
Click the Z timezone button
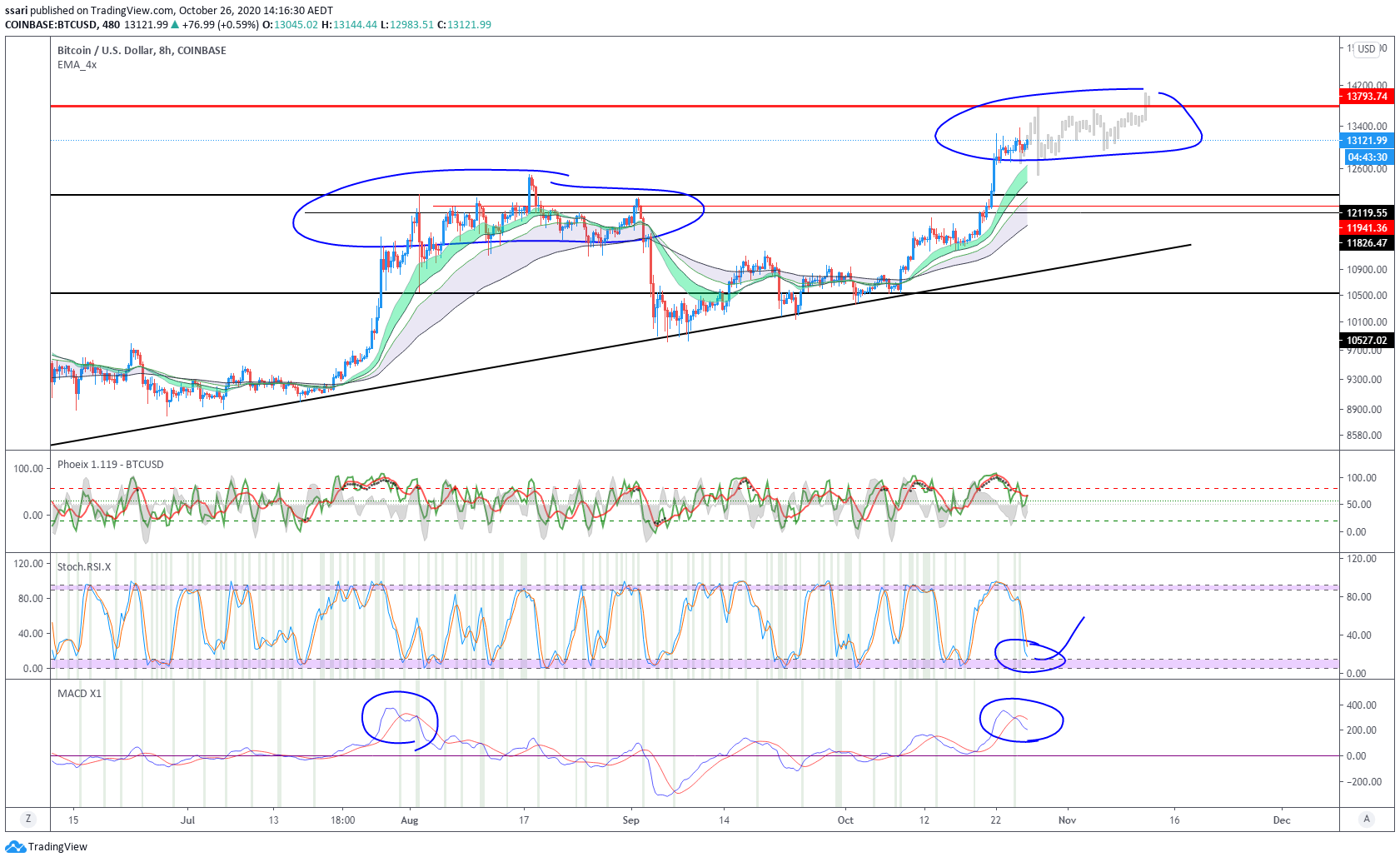tap(28, 819)
